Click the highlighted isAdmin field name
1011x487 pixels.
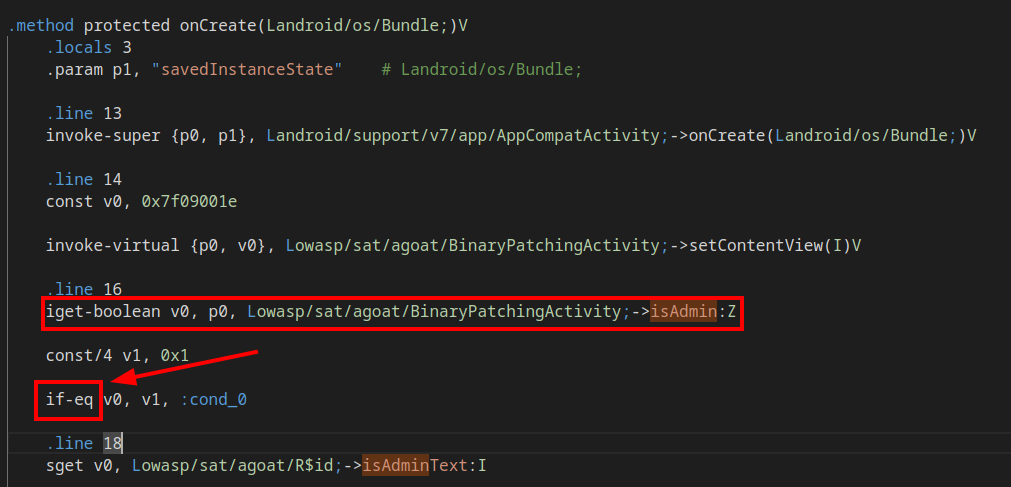tap(685, 312)
